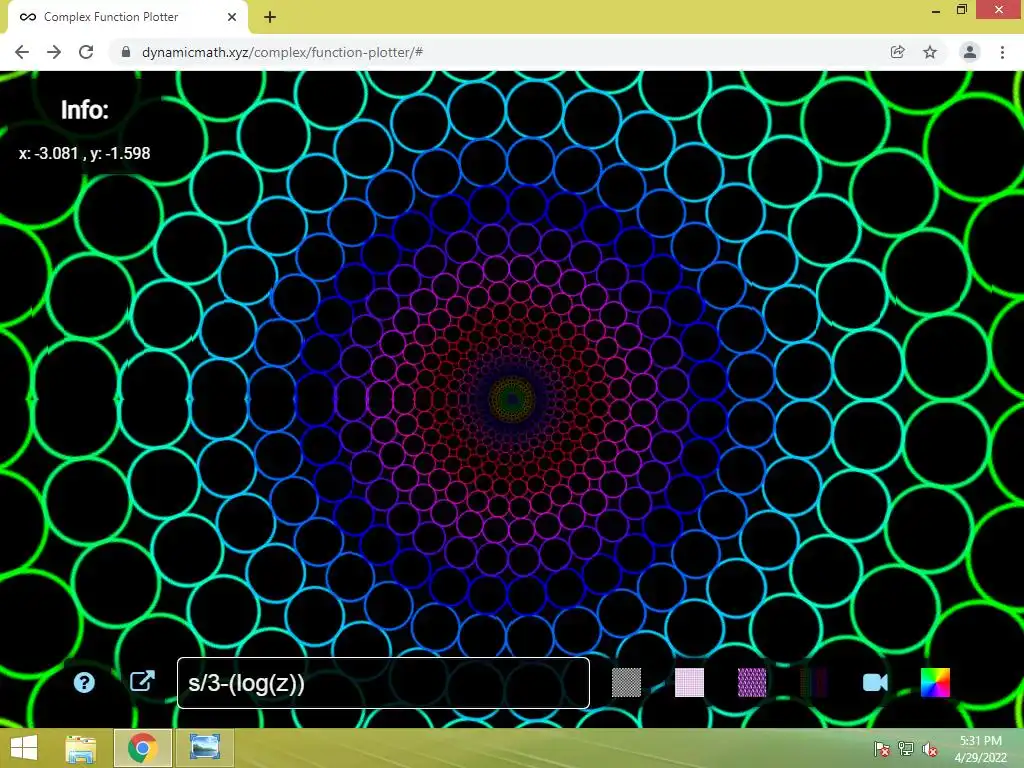Bookmark this page with the star icon
Screen dimensions: 1024x768
coord(930,52)
